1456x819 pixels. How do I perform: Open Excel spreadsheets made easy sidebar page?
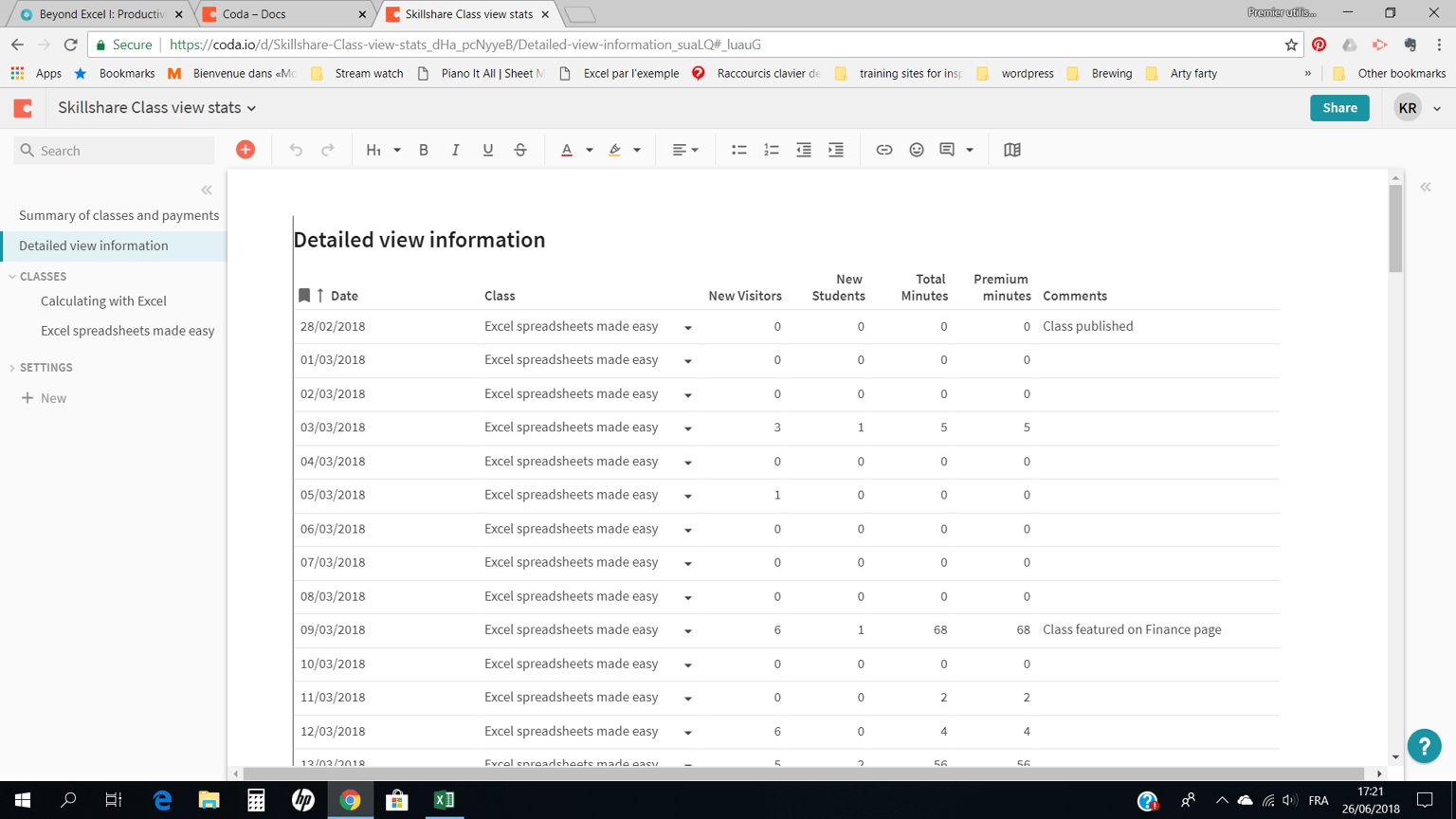pyautogui.click(x=128, y=331)
